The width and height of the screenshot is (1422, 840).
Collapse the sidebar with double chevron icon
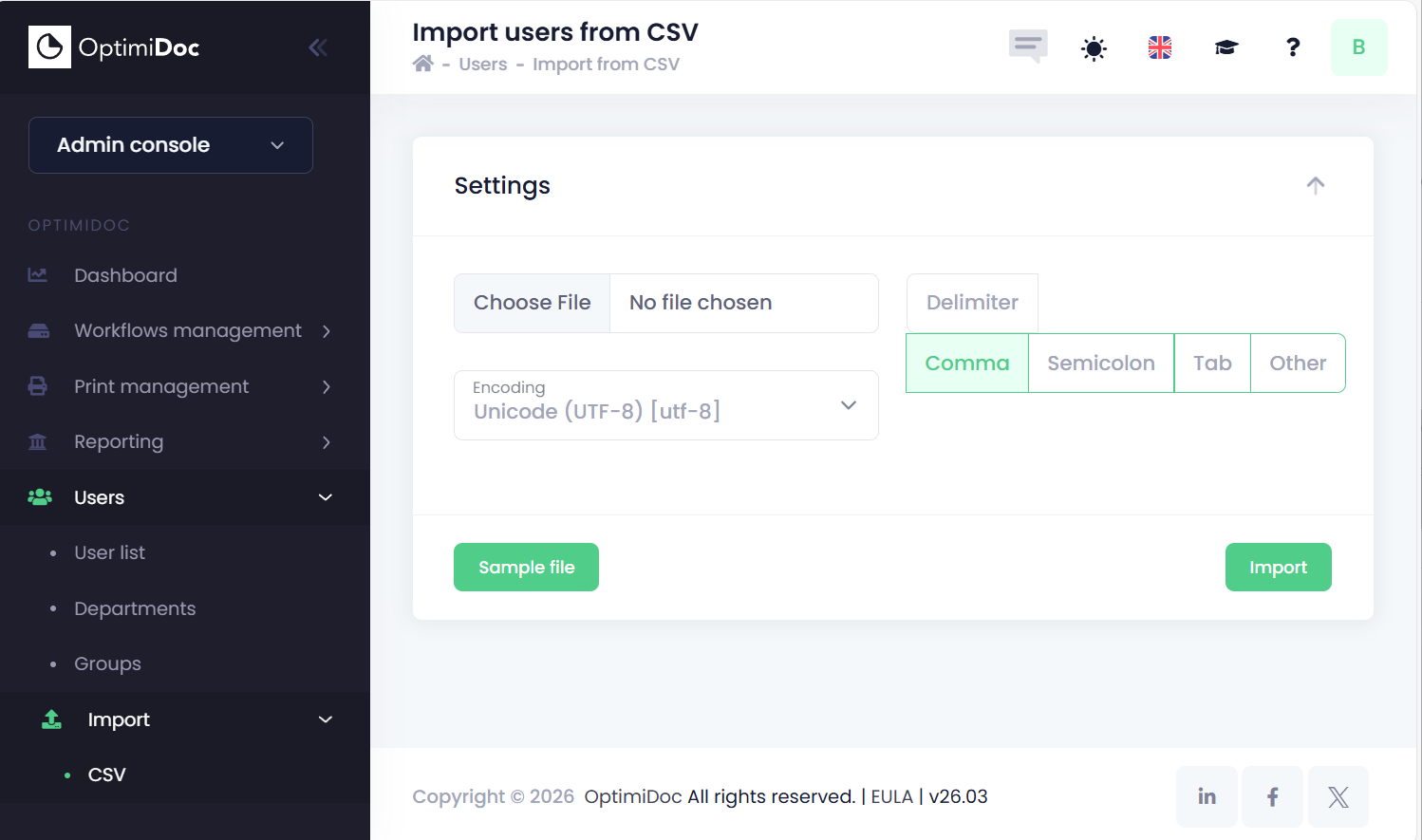coord(318,47)
